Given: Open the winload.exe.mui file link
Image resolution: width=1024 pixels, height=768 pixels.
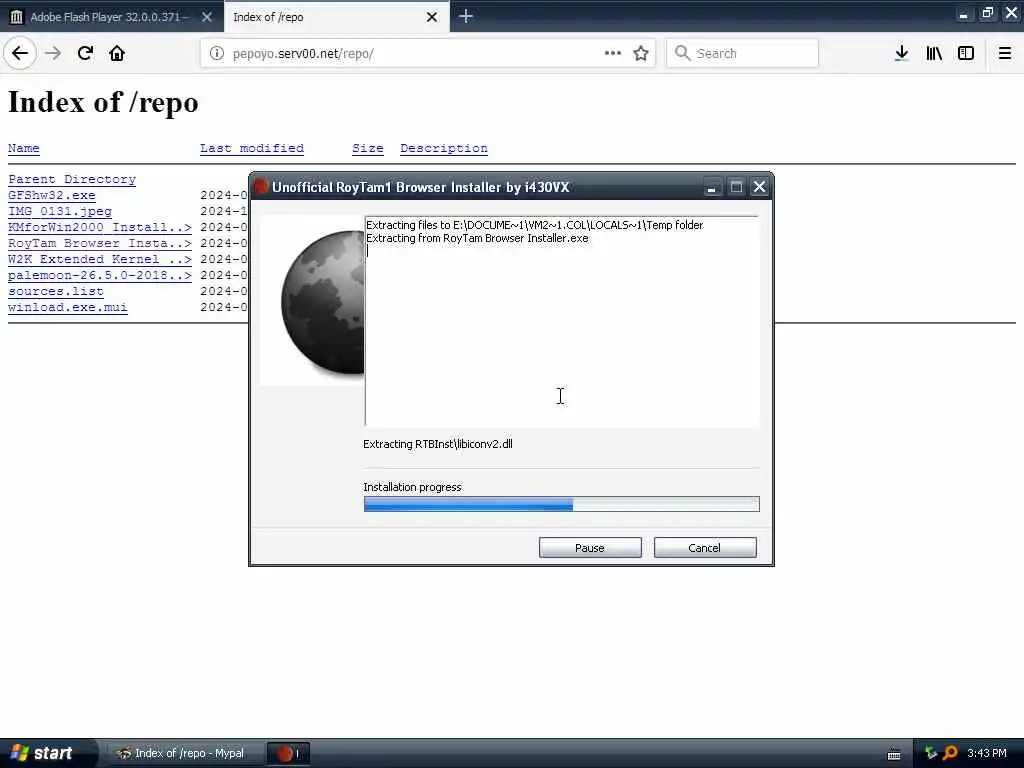Looking at the screenshot, I should pos(67,307).
